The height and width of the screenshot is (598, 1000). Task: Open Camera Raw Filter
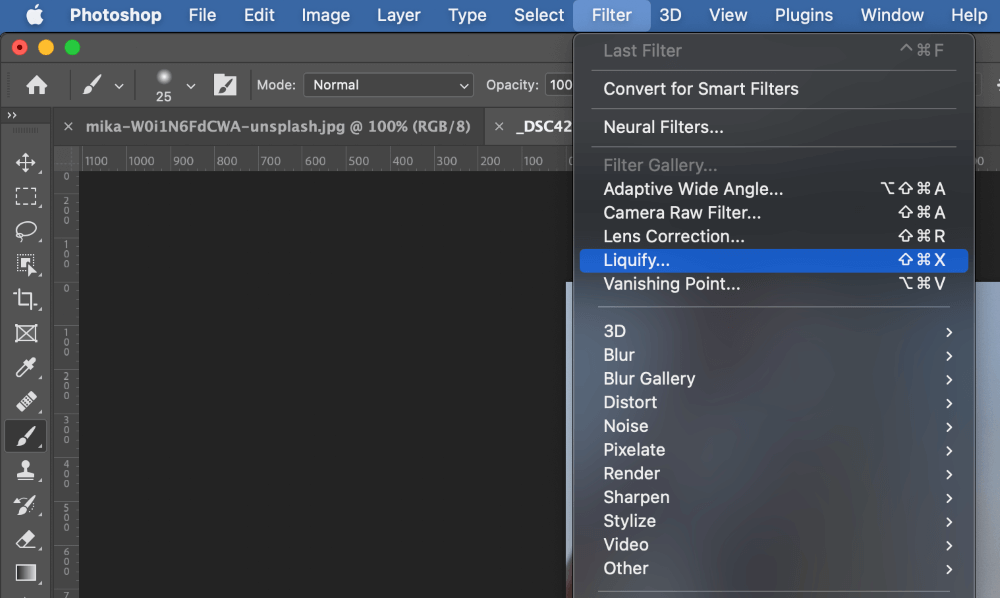[x=682, y=213]
